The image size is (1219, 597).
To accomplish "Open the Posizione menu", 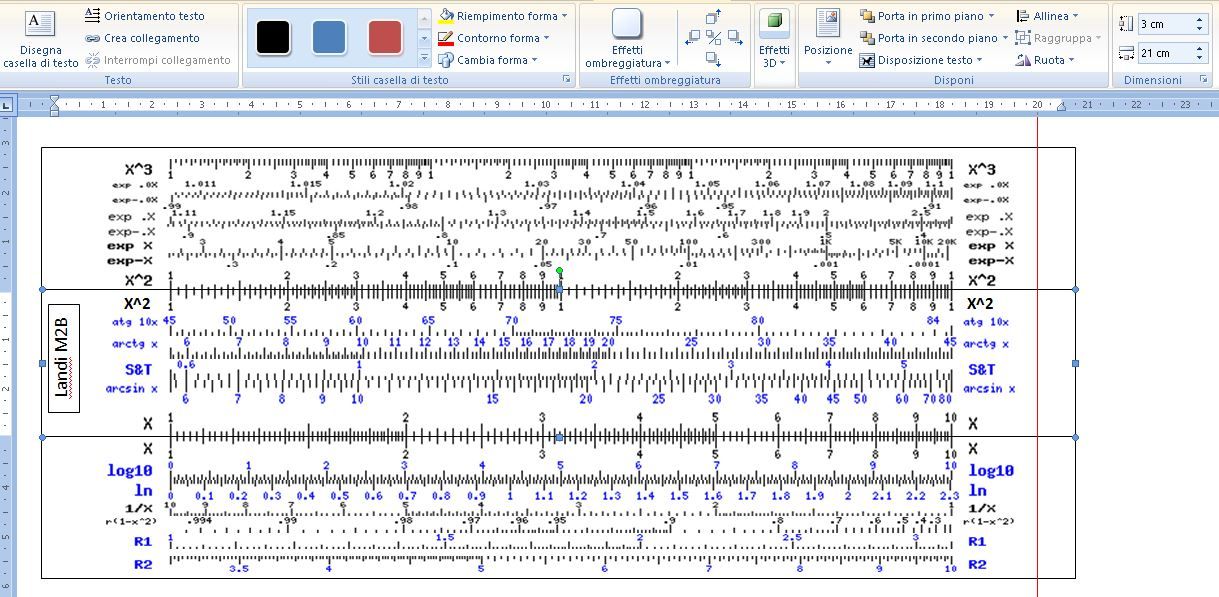I will 828,39.
